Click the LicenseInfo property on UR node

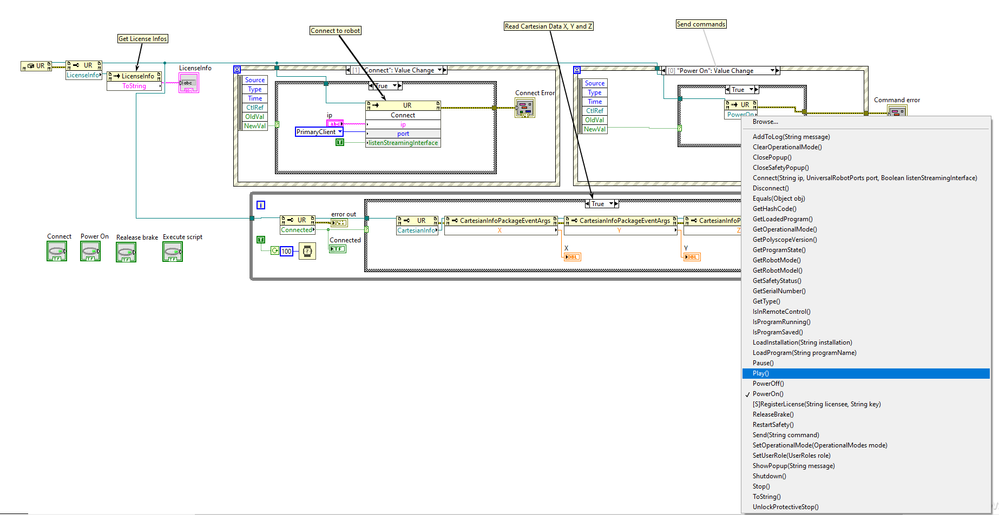point(82,75)
